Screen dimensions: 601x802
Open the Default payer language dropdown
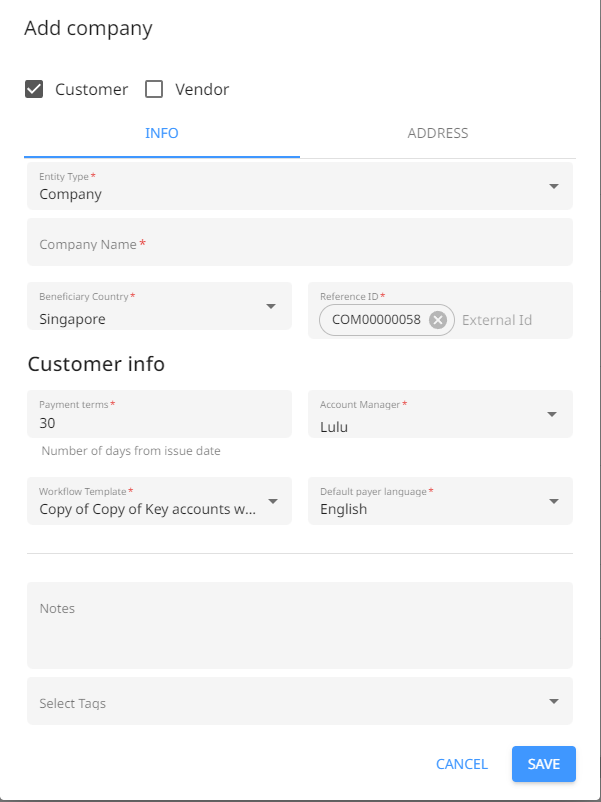553,501
